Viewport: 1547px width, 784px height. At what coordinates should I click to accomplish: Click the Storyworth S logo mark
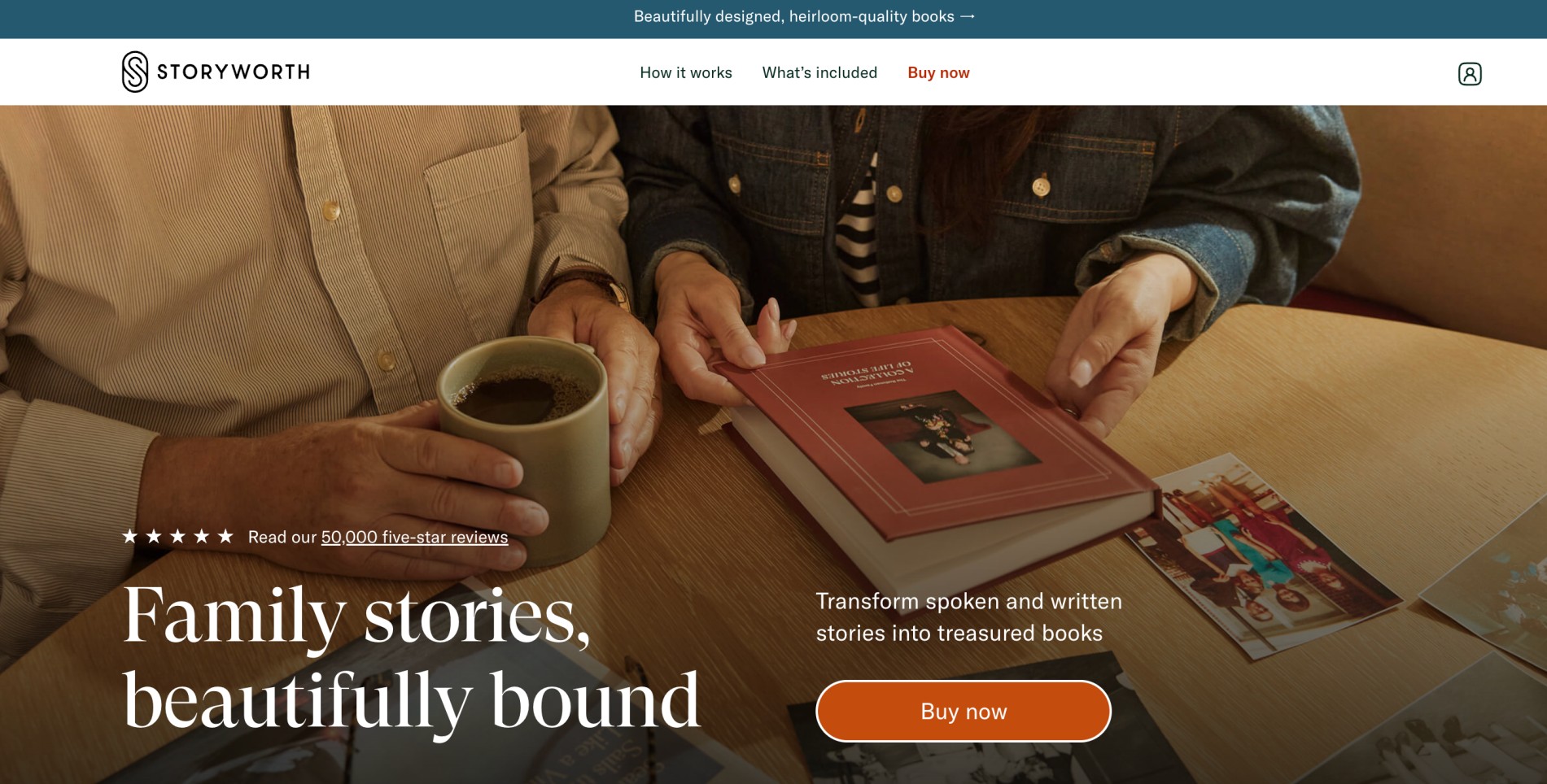(135, 72)
